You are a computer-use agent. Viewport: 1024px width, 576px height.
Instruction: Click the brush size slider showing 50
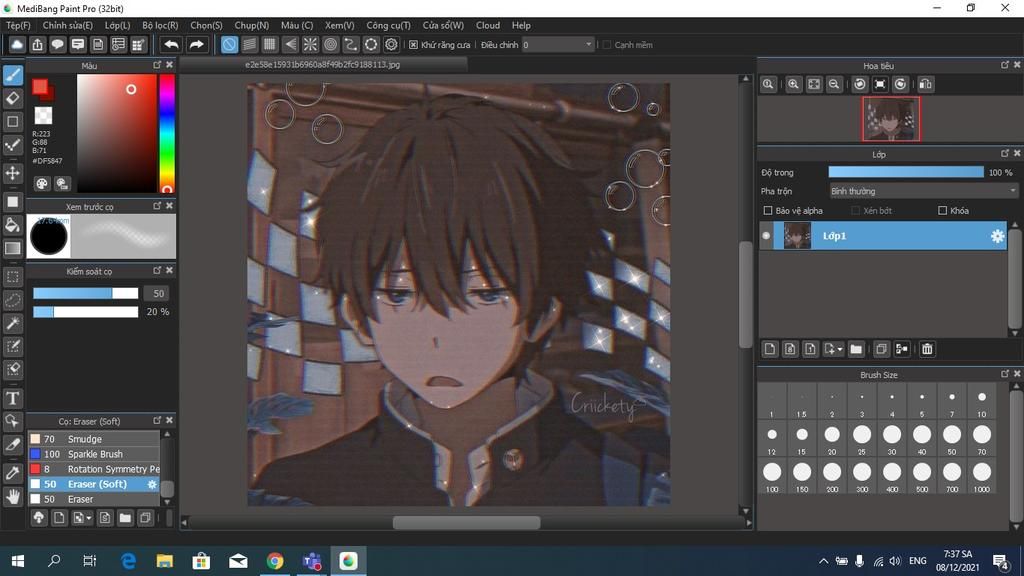pyautogui.click(x=86, y=293)
